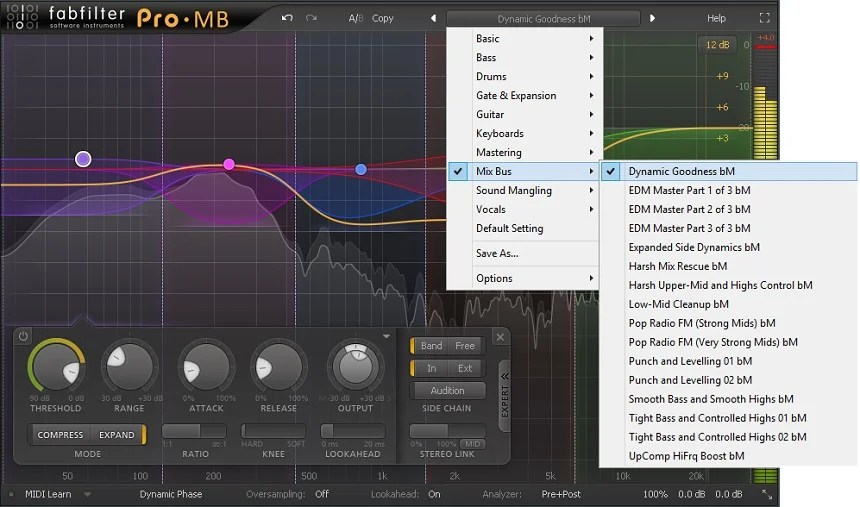860x507 pixels.
Task: Expand the Options submenu
Action: pyautogui.click(x=525, y=278)
